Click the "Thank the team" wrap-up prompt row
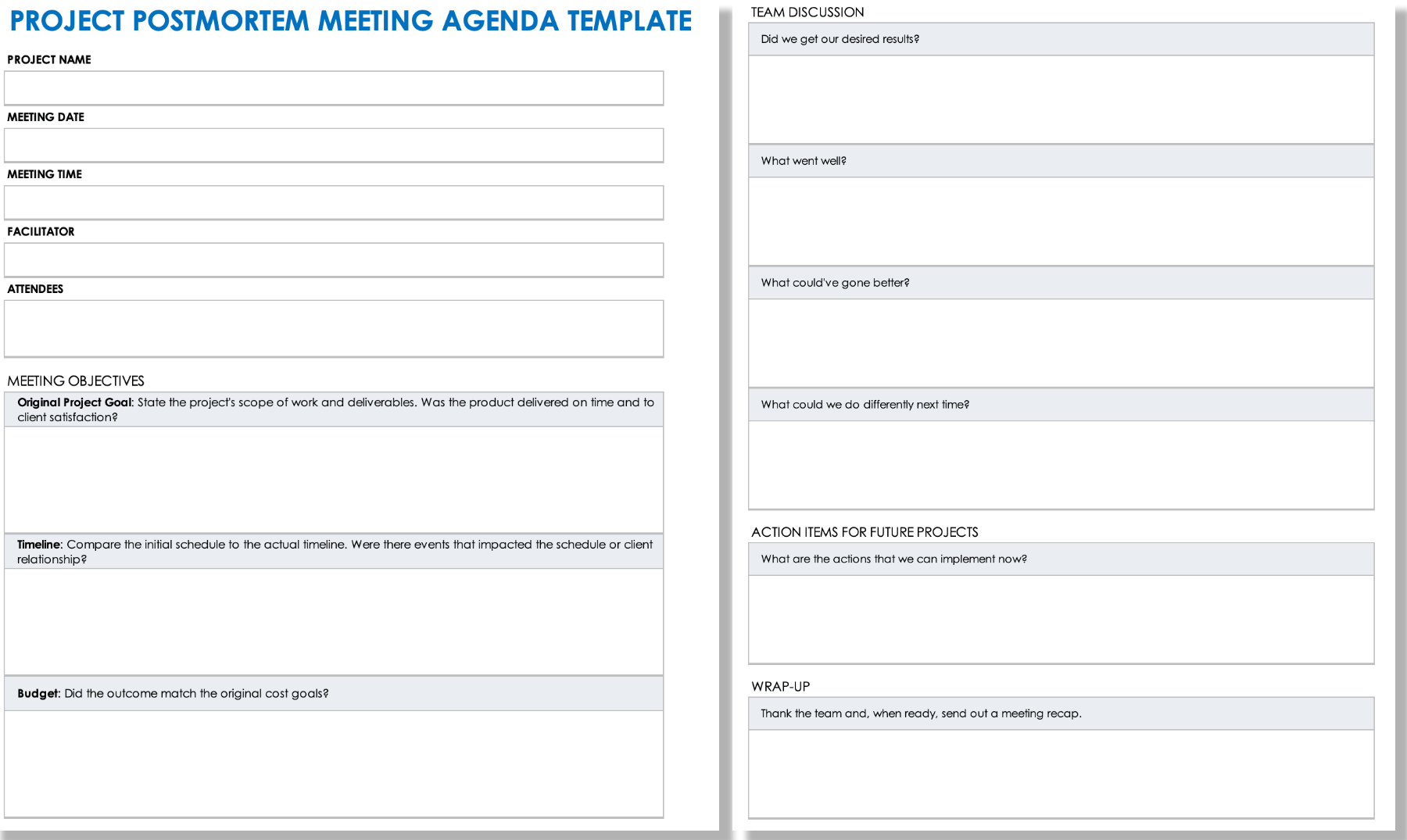1407x840 pixels. coord(1061,713)
